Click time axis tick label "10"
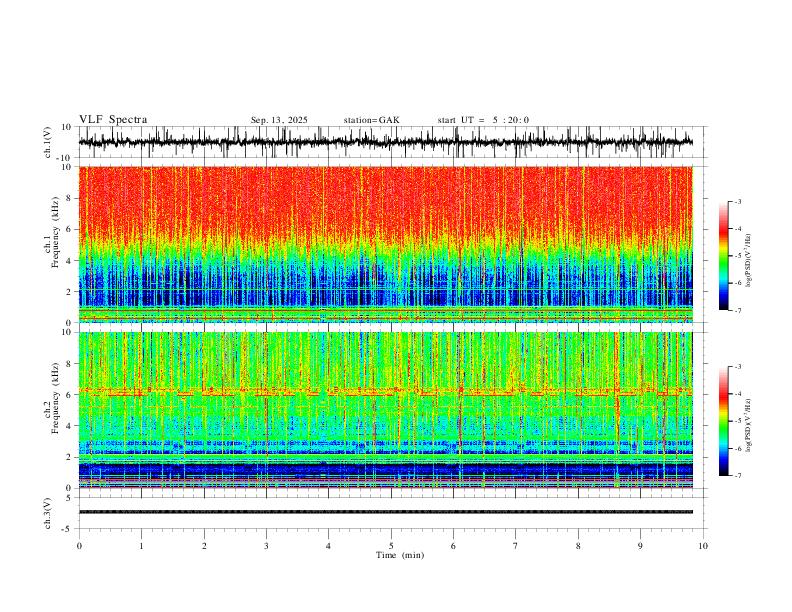The width and height of the screenshot is (792, 612). pos(703,546)
